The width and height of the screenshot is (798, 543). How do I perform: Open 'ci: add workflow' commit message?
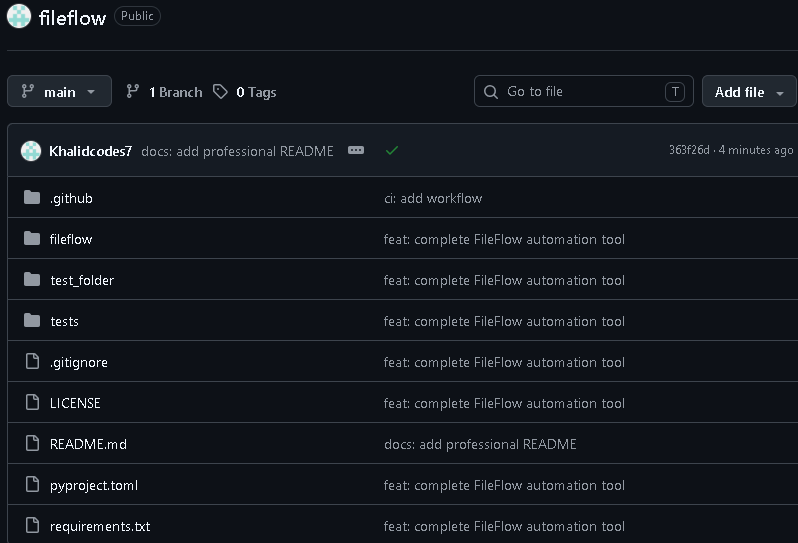click(x=433, y=198)
